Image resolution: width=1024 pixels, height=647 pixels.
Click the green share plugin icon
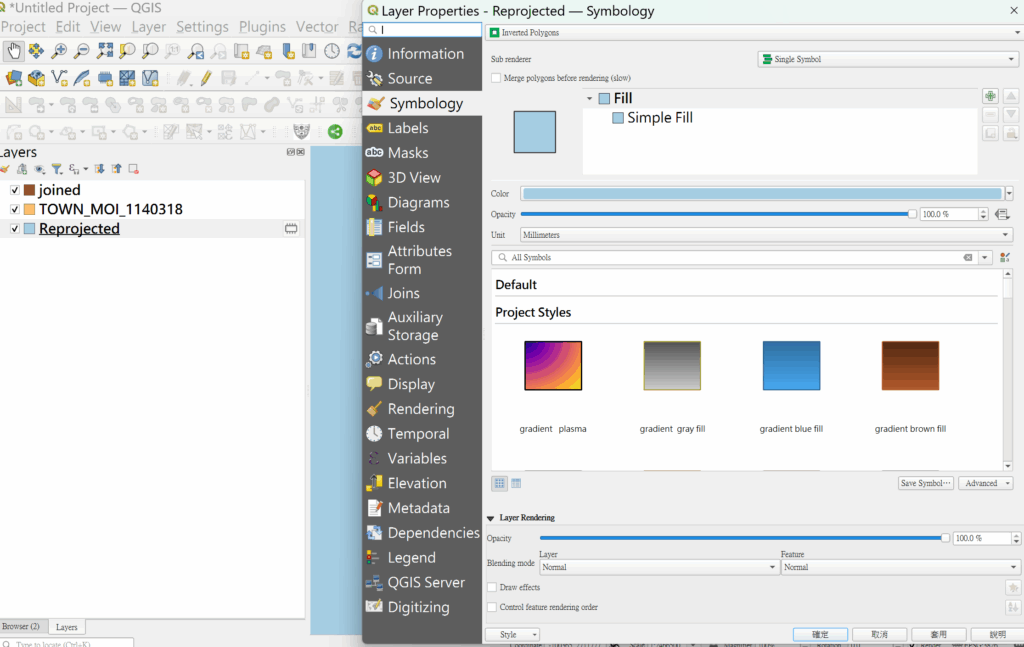[x=335, y=132]
